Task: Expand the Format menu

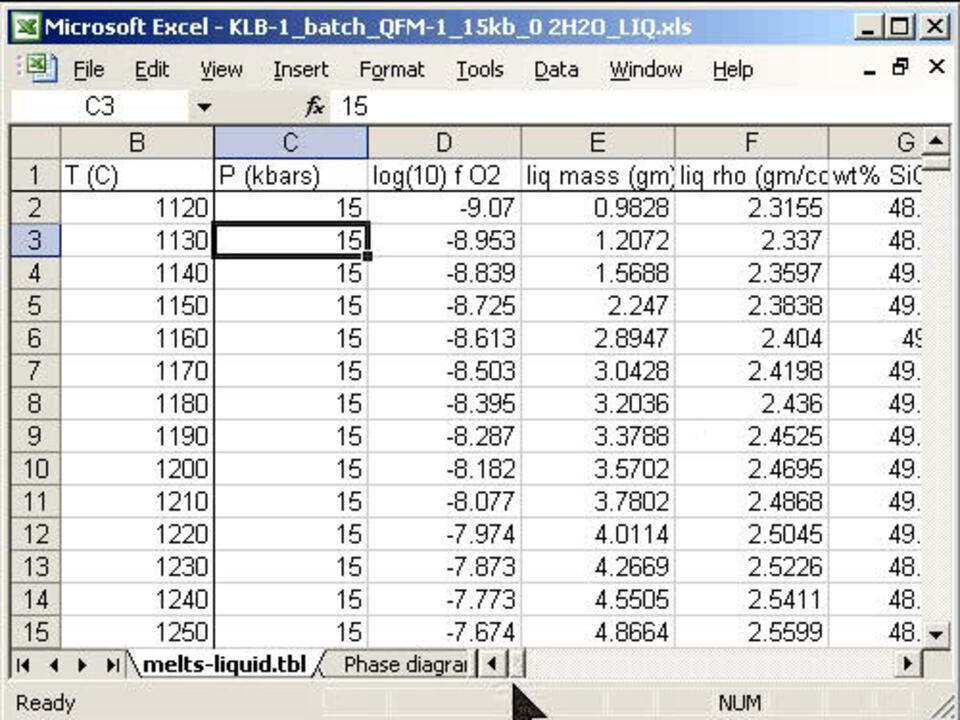Action: point(391,70)
